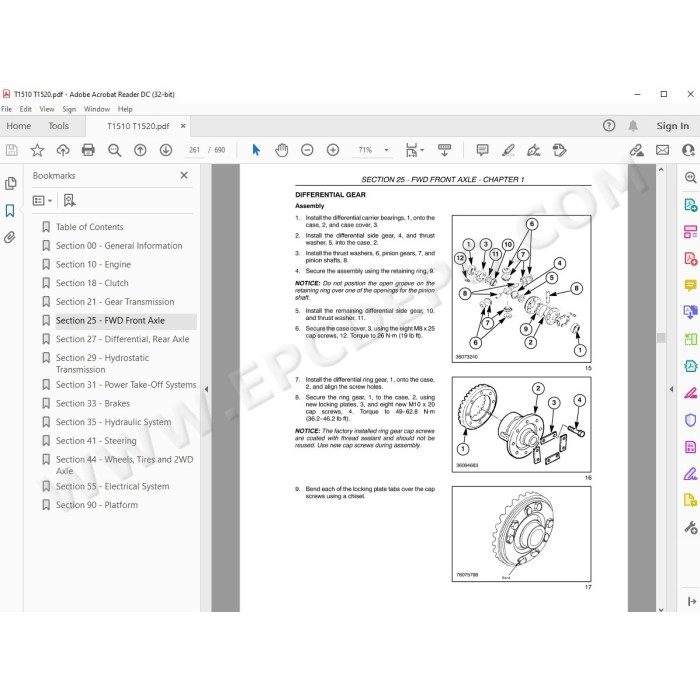Go to Section 33 - Brakes
This screenshot has width=700, height=700.
(93, 404)
